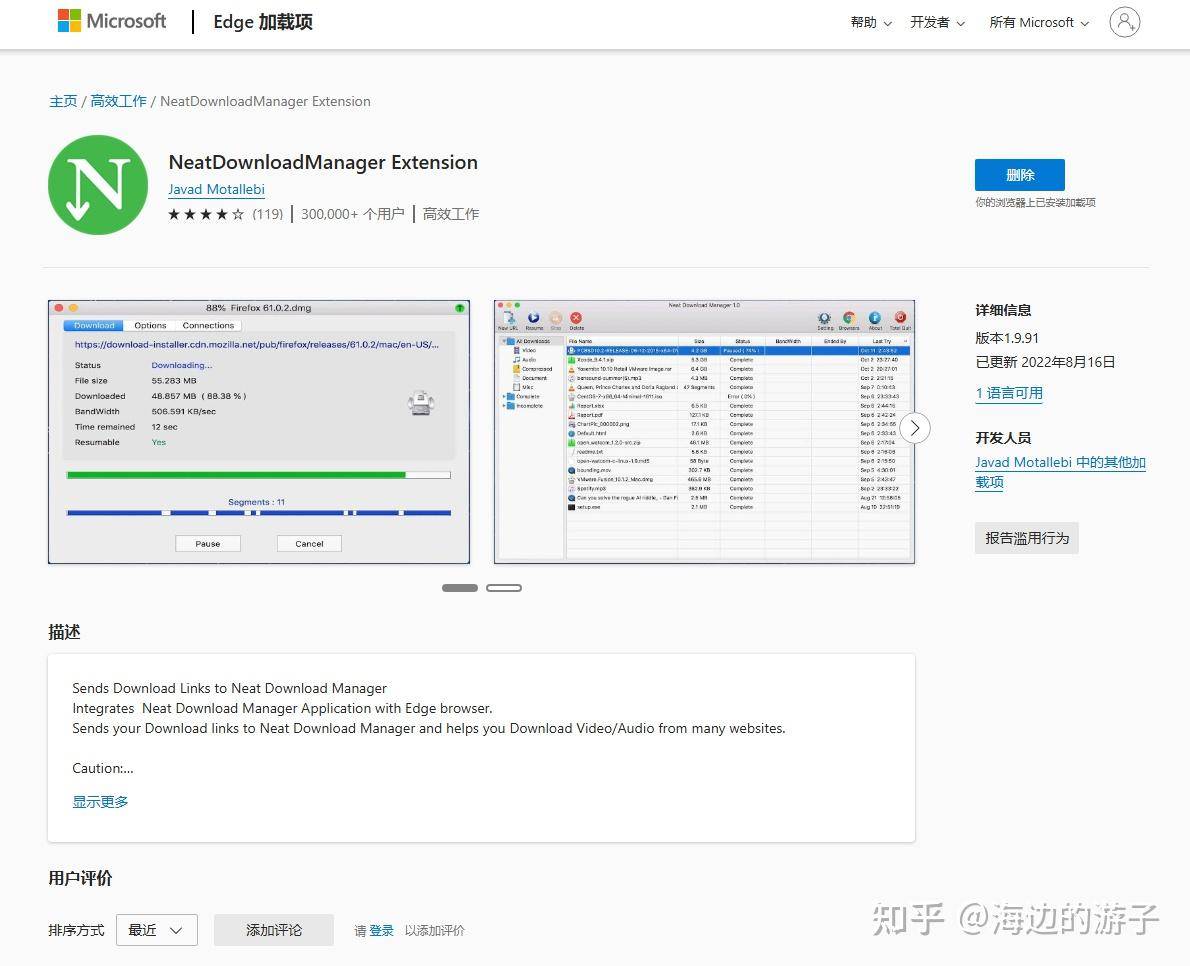Navigate to 主页 breadcrumb
1190x966 pixels.
[x=63, y=101]
